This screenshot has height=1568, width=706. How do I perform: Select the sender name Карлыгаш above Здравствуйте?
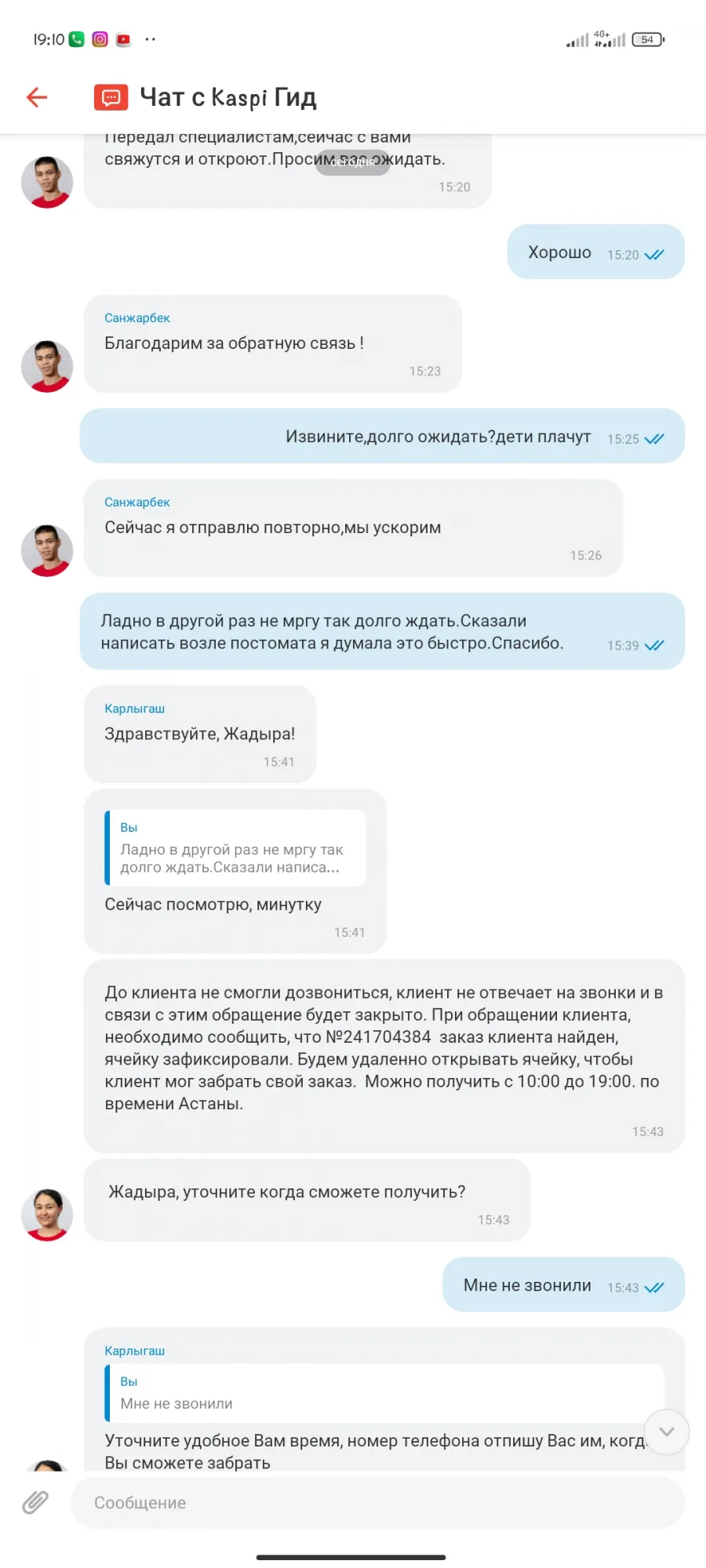click(135, 708)
